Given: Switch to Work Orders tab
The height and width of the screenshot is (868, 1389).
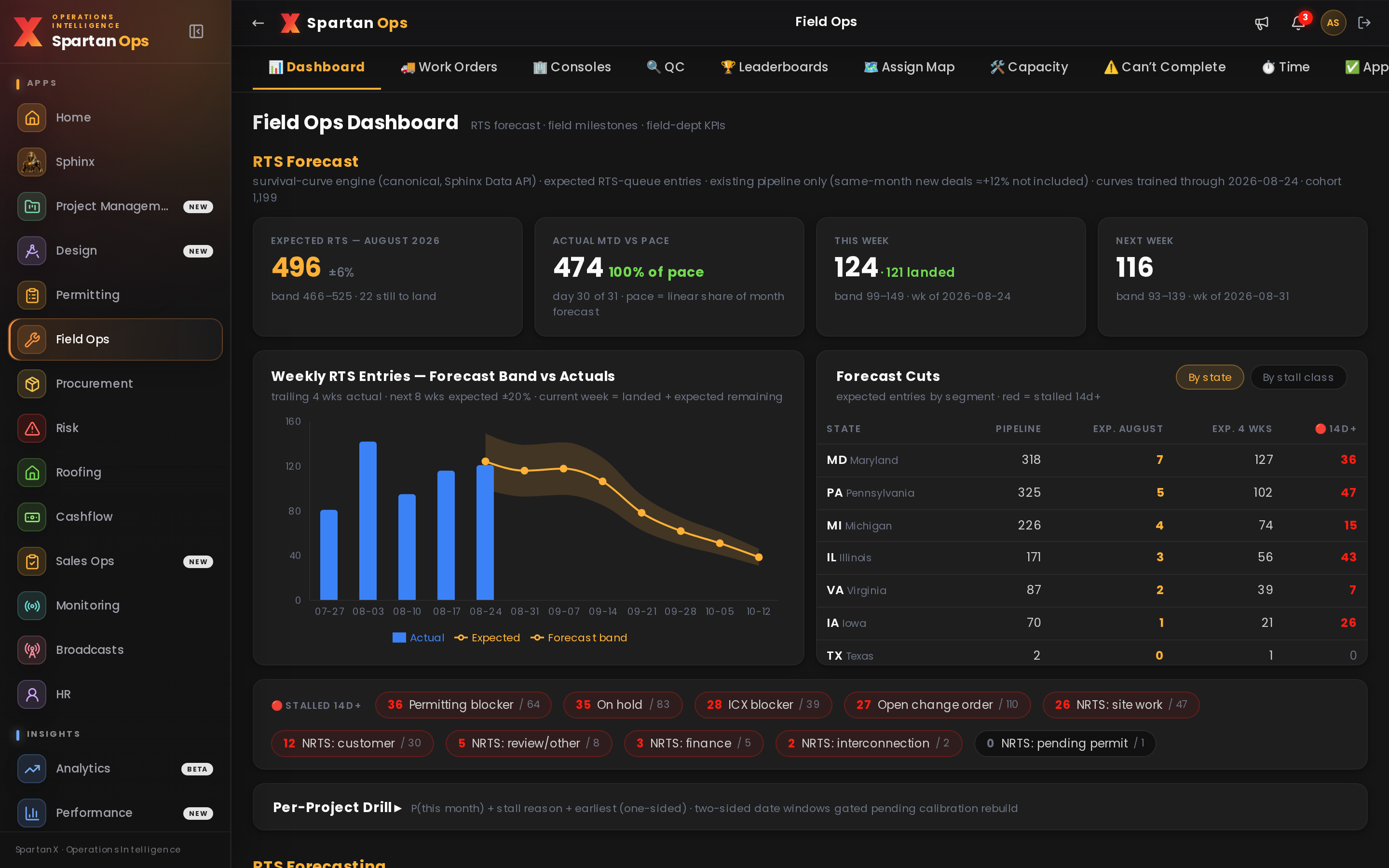Looking at the screenshot, I should point(449,67).
